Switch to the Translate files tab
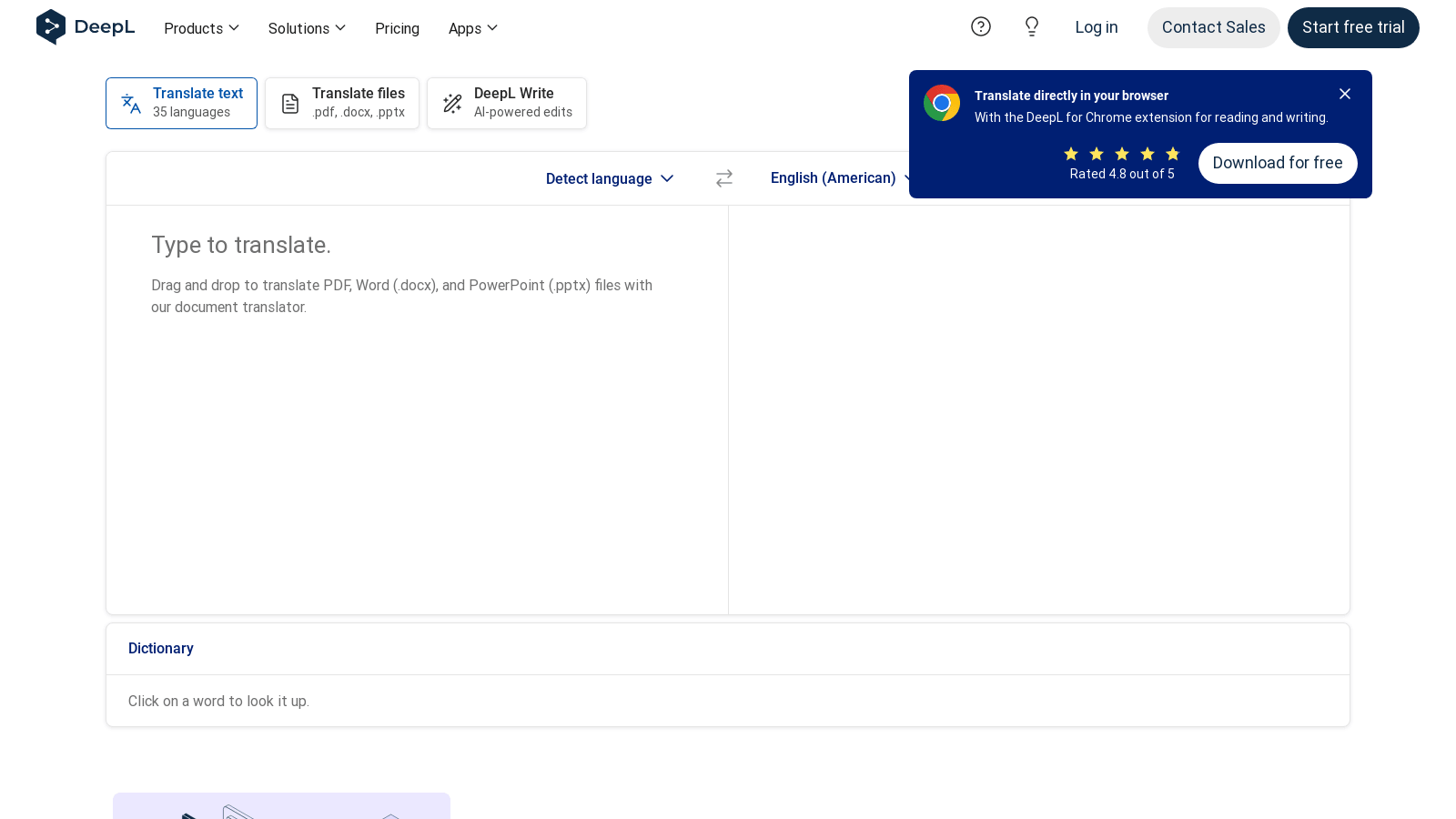 [x=342, y=103]
